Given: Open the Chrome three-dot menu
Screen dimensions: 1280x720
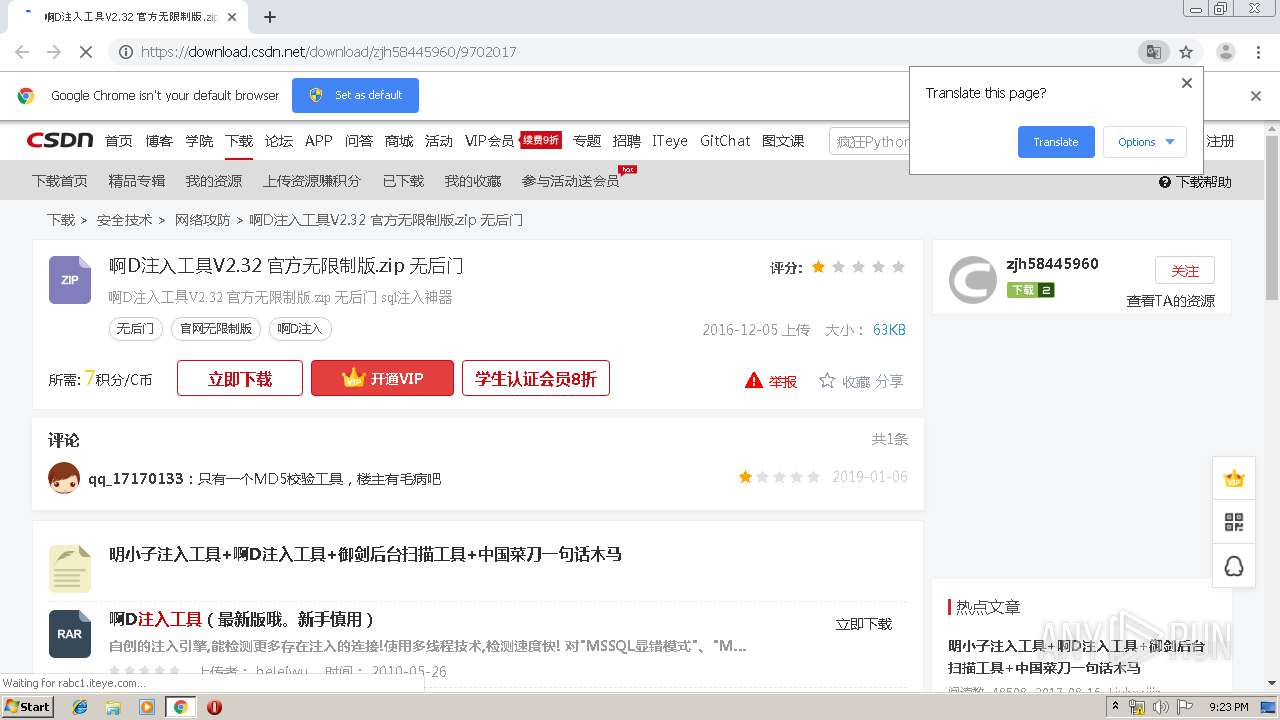Looking at the screenshot, I should pyautogui.click(x=1258, y=52).
